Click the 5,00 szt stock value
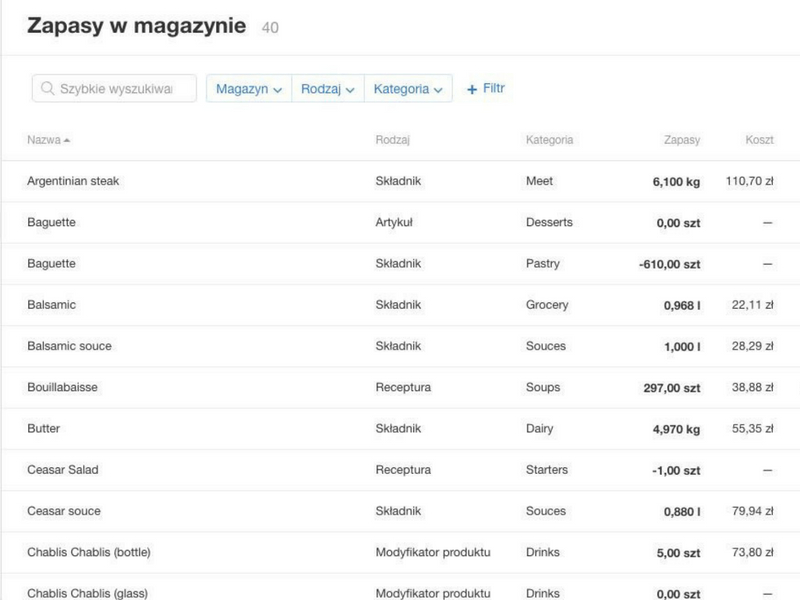Viewport: 800px width, 600px height. coord(678,553)
